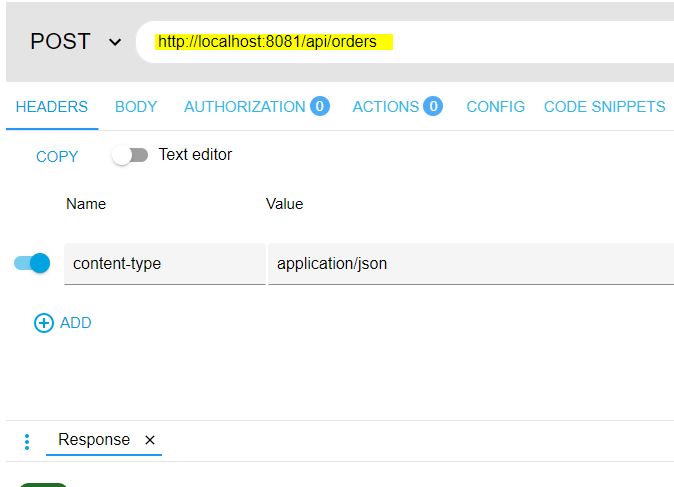The height and width of the screenshot is (487, 674).
Task: Open the CONFIG tab
Action: click(495, 107)
